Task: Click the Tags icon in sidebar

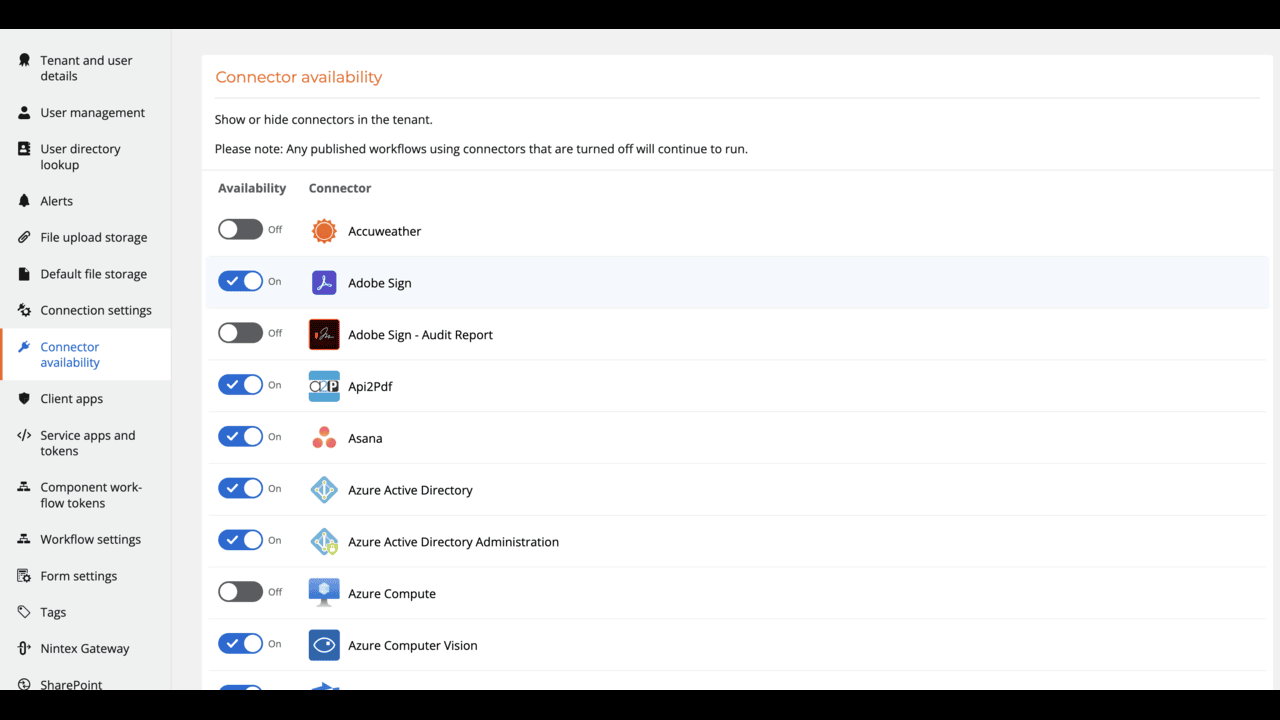Action: (x=24, y=612)
